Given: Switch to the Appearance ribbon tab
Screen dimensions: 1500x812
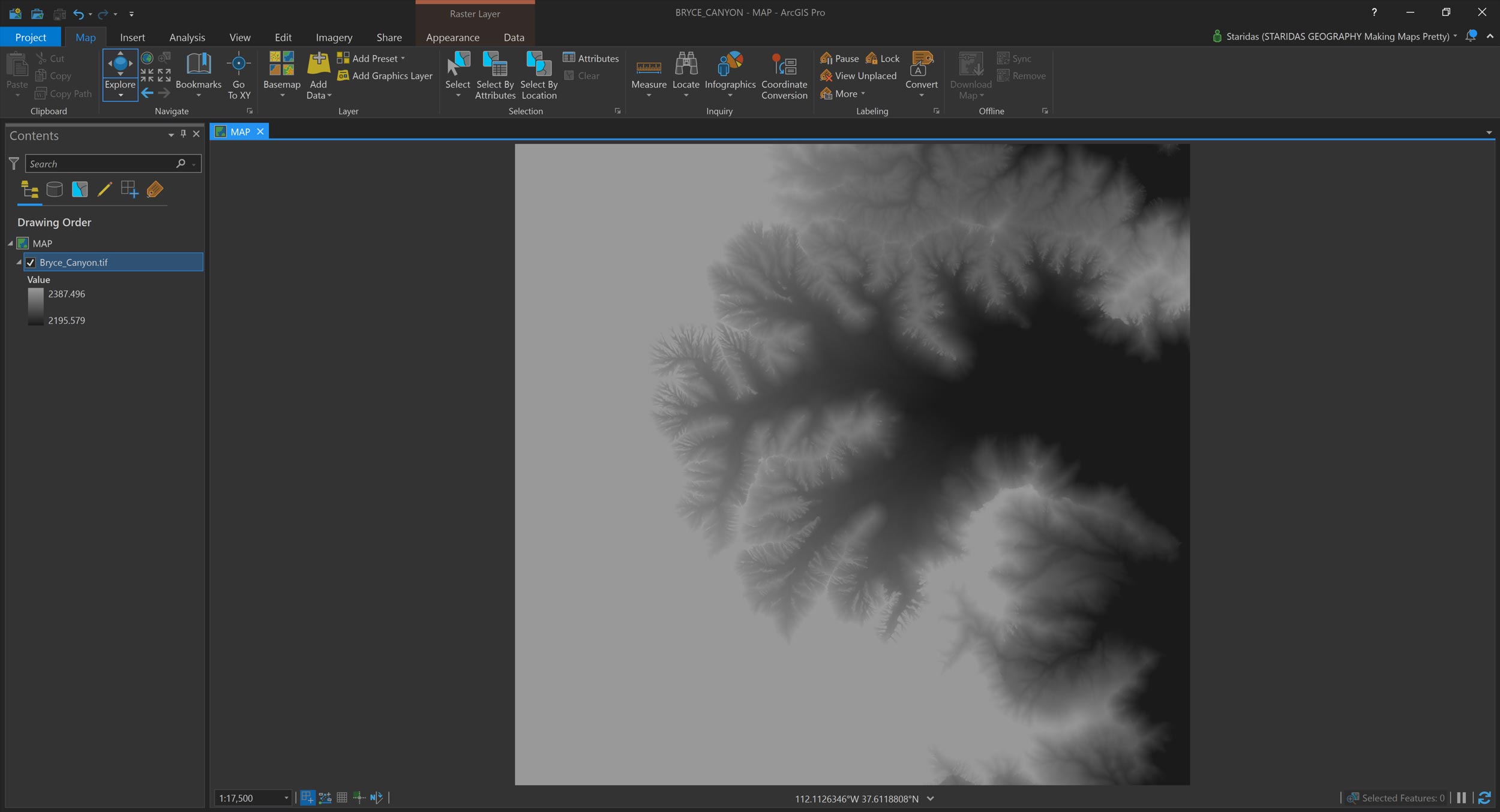Looking at the screenshot, I should [x=452, y=37].
